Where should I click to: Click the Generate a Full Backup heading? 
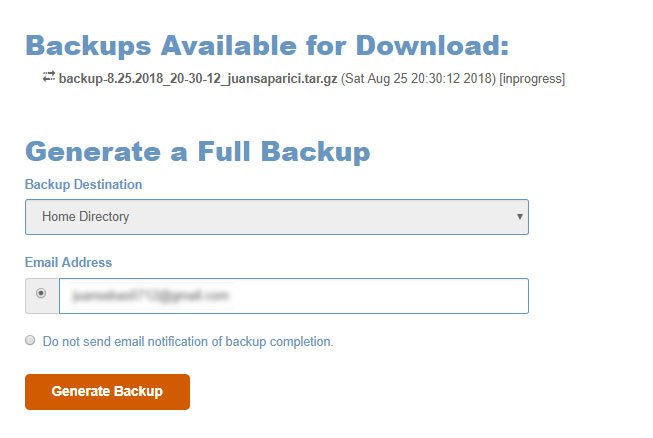pos(197,152)
